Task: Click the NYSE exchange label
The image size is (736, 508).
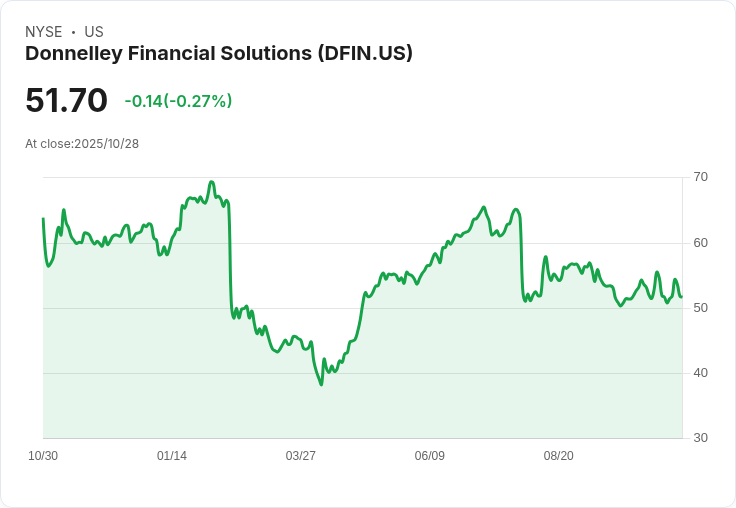Action: coord(44,32)
